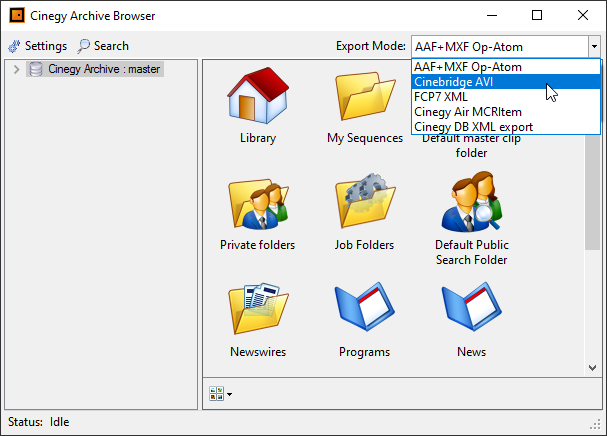Open the News book icon

coord(472,307)
